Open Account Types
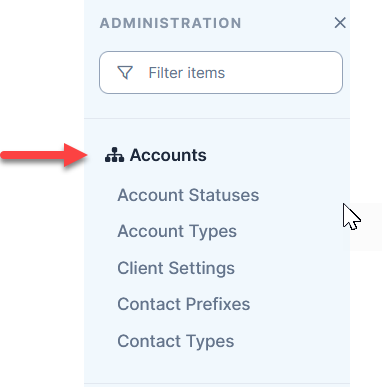Viewport: 382px width, 387px height. point(177,232)
